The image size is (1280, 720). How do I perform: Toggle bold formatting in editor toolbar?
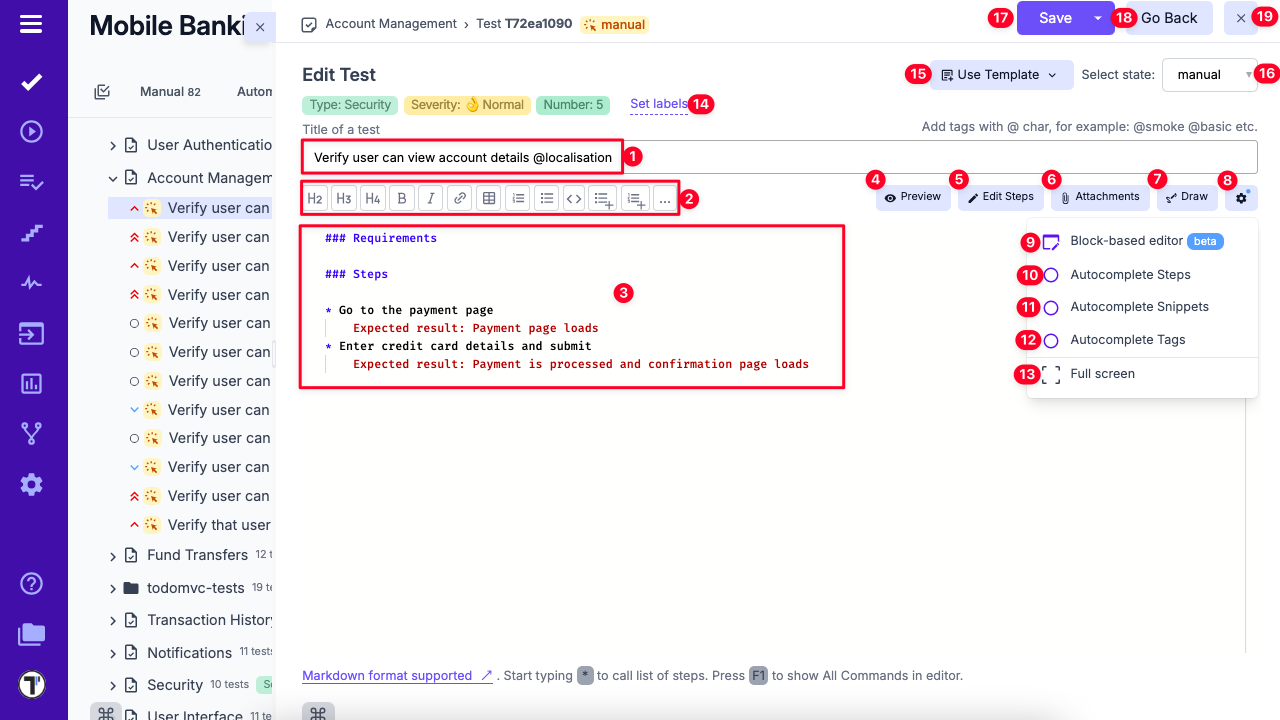(x=402, y=199)
